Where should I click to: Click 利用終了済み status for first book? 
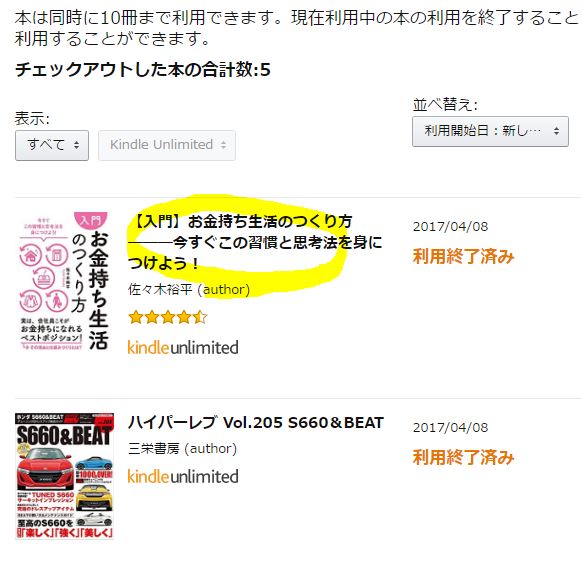tap(464, 256)
